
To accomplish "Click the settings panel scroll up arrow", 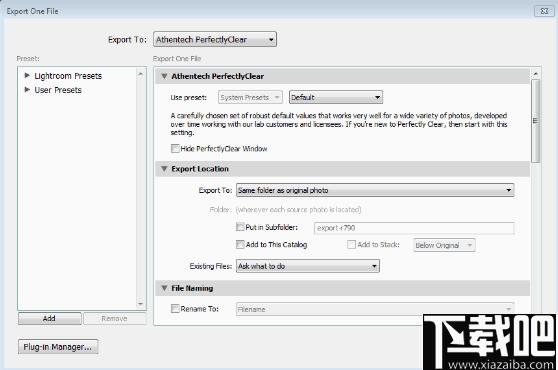I will (x=536, y=74).
